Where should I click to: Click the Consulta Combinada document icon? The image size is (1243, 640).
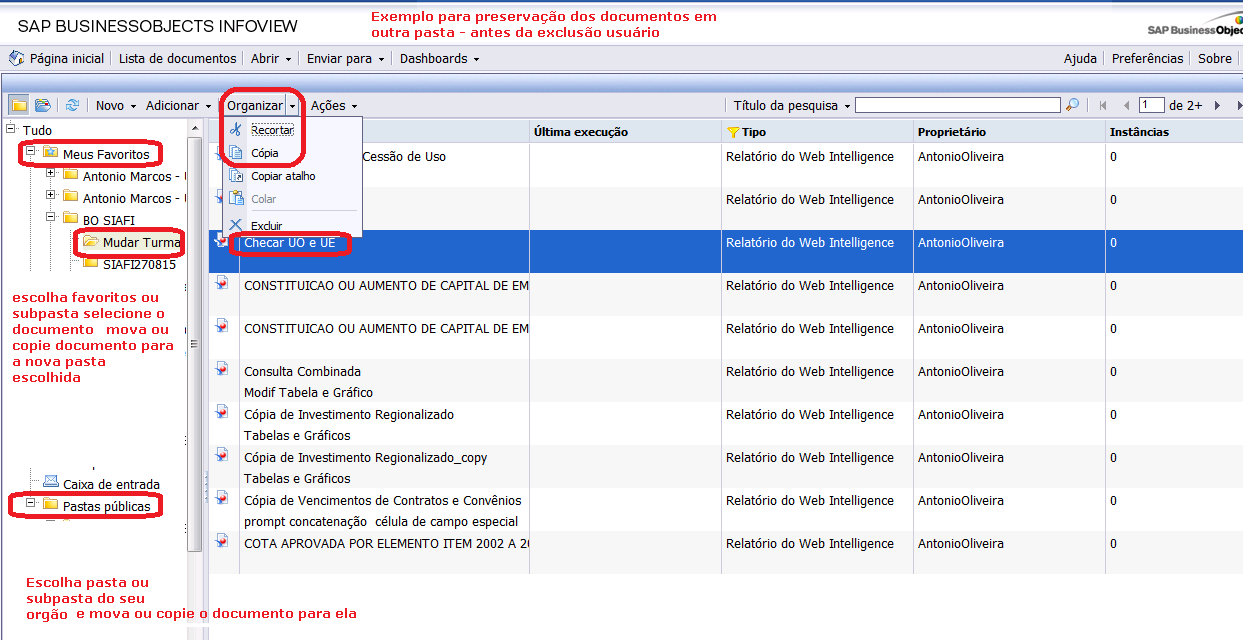(223, 369)
